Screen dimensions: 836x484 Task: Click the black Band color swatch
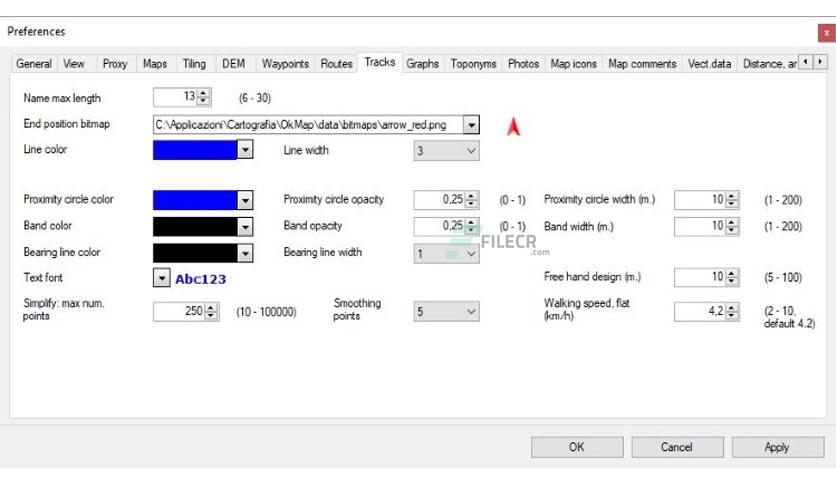tap(195, 227)
